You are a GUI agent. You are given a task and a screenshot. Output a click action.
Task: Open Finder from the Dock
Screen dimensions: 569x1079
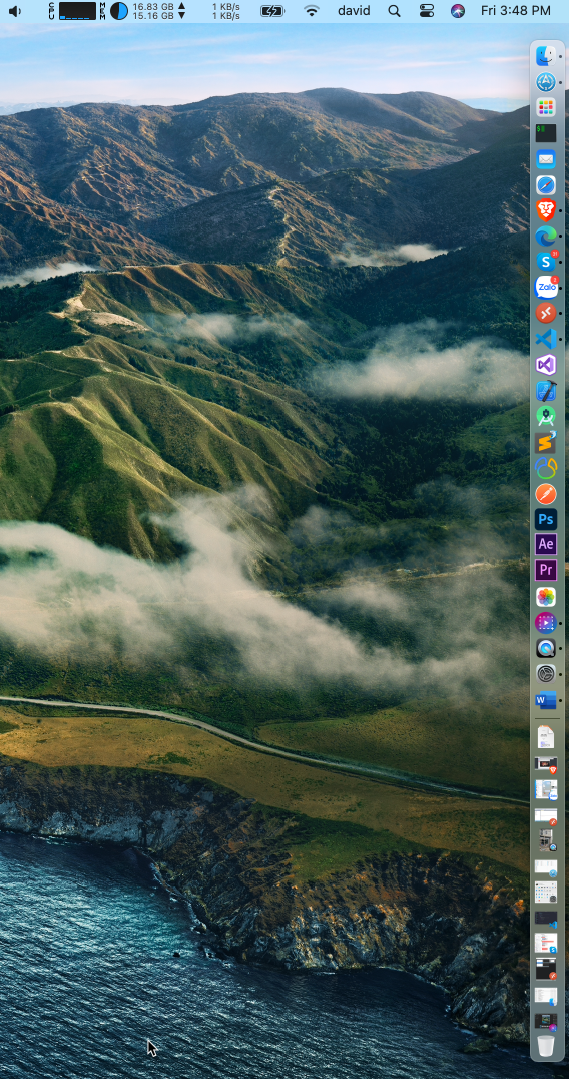(546, 56)
